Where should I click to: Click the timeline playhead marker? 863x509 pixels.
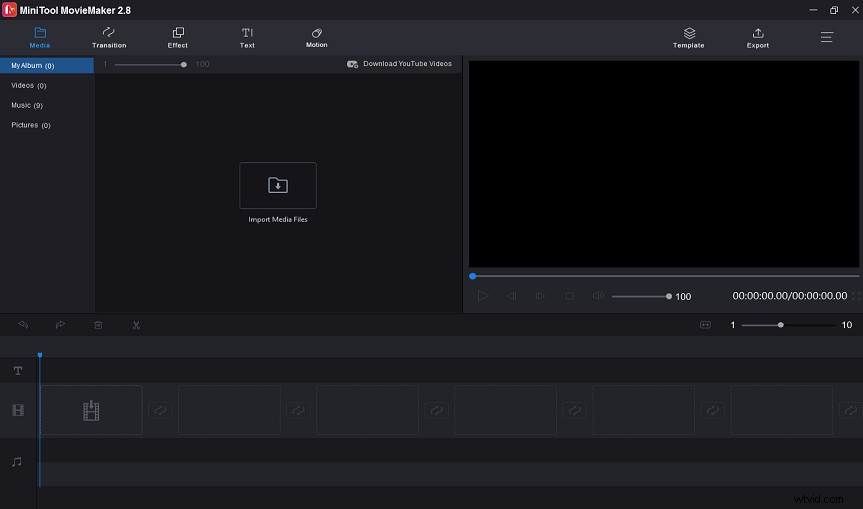(x=40, y=355)
